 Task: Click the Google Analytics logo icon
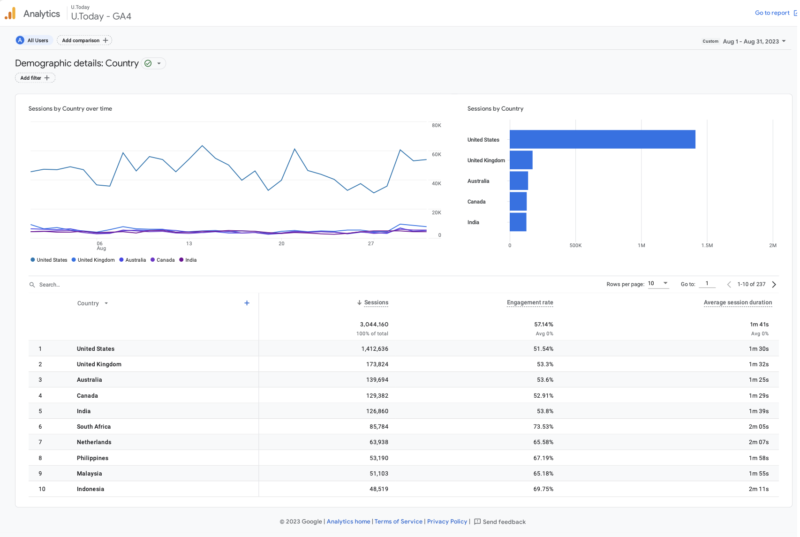(10, 13)
